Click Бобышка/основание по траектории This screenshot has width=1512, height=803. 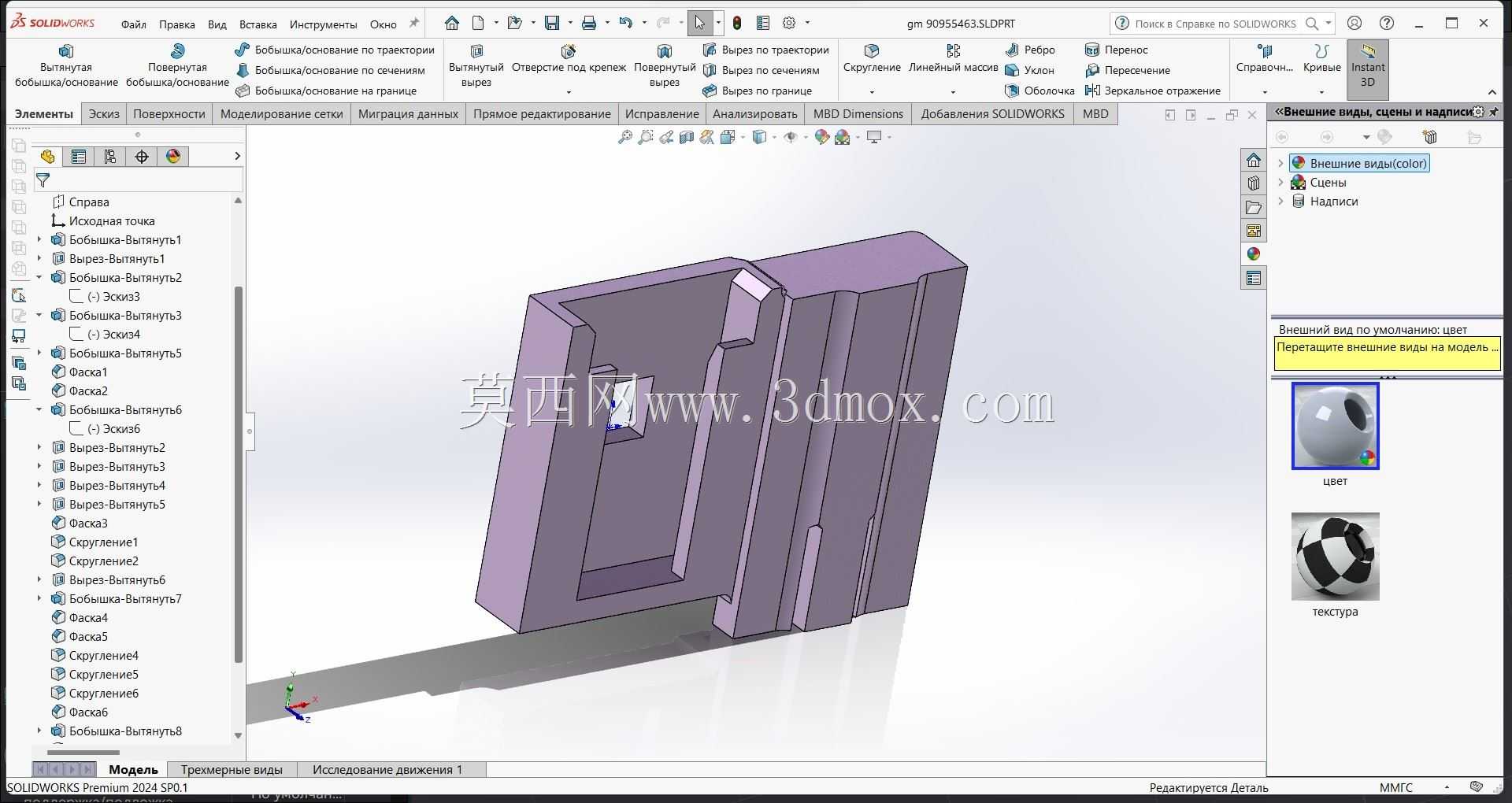pos(335,50)
